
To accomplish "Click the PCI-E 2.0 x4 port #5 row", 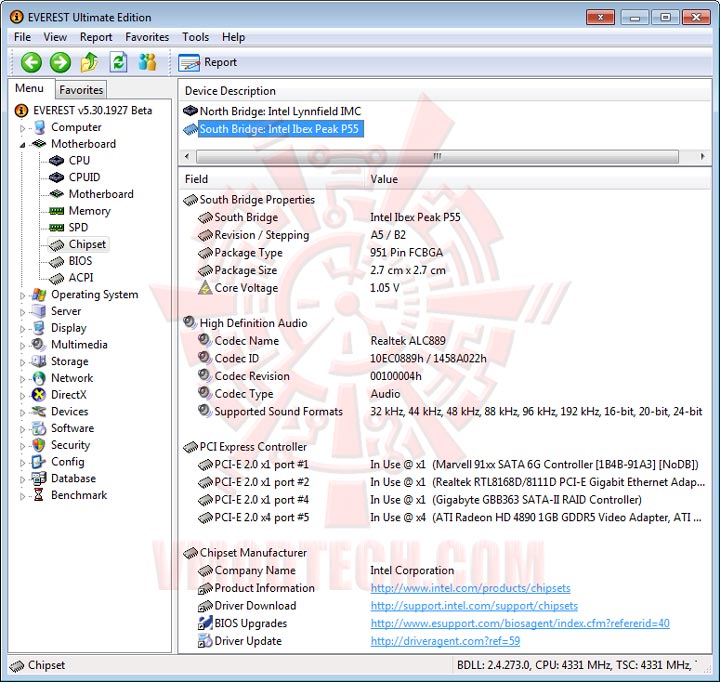I will coord(444,518).
